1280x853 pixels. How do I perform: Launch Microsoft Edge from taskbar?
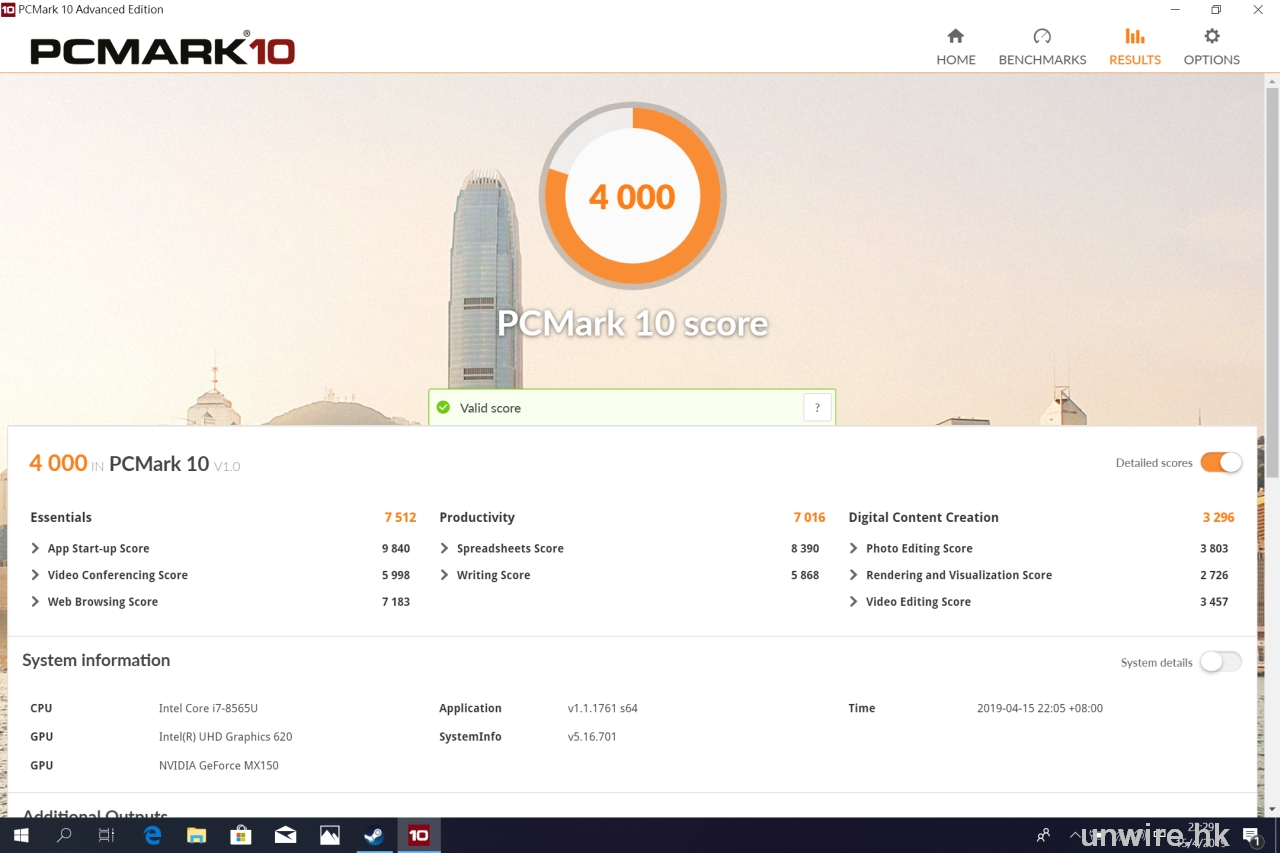click(x=153, y=835)
